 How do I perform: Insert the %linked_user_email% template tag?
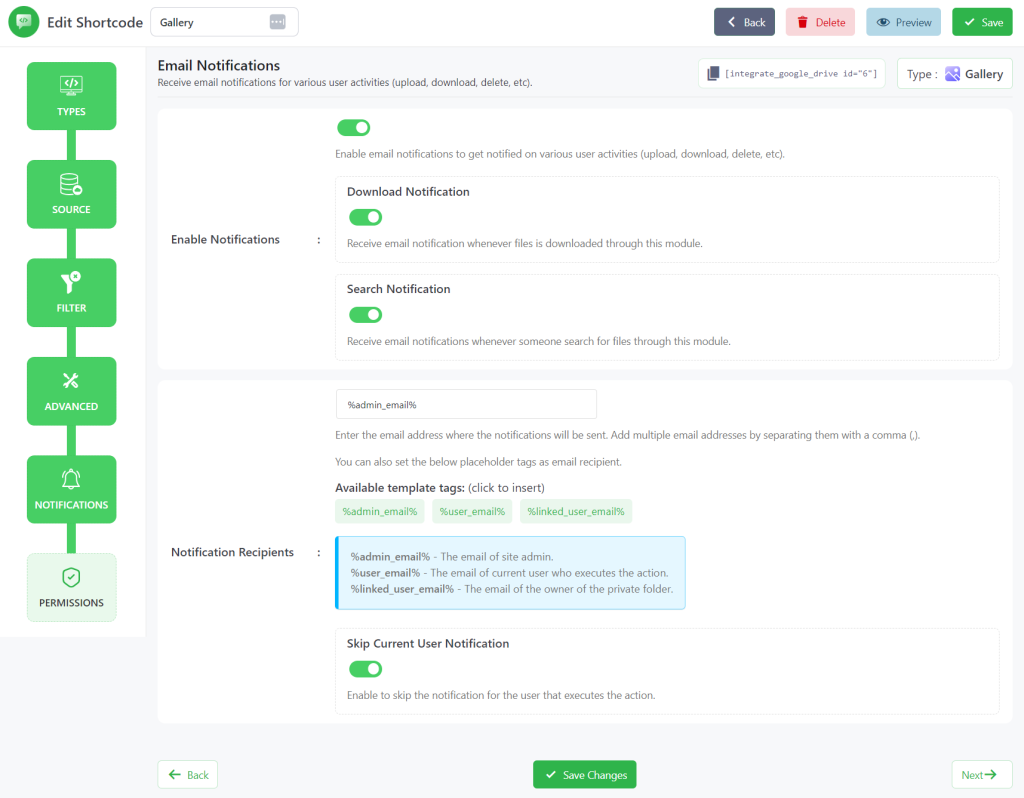576,511
